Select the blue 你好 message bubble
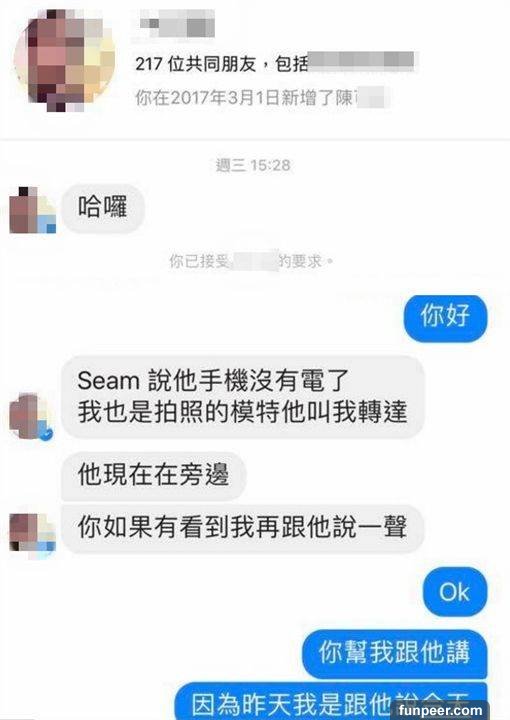510x720 pixels. [445, 317]
